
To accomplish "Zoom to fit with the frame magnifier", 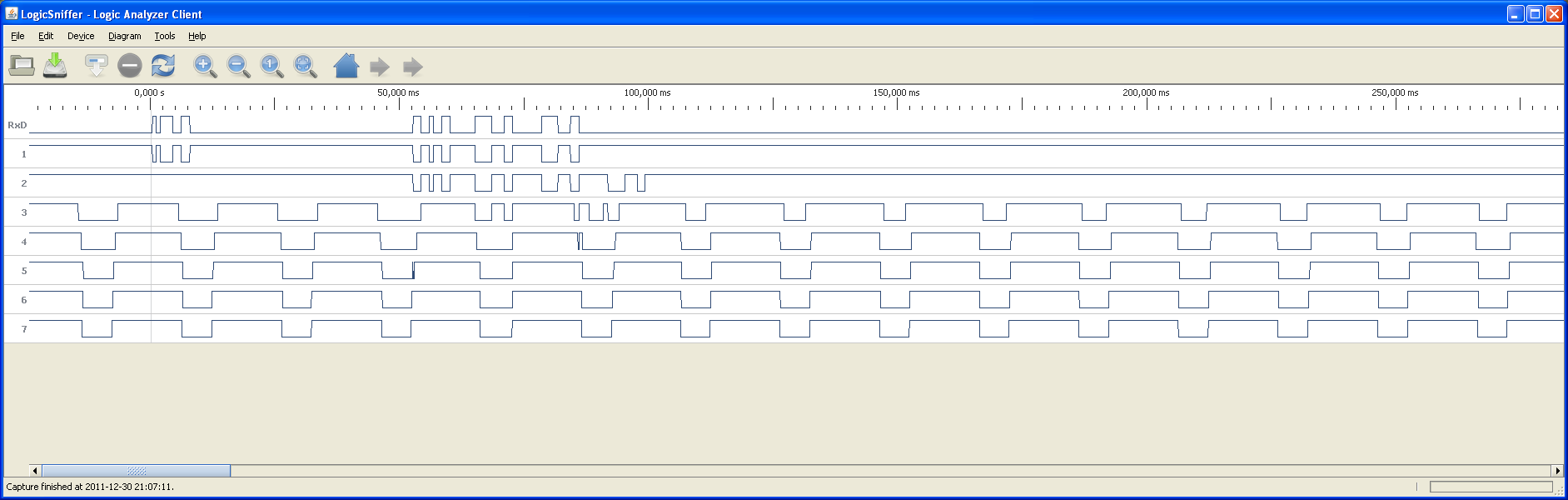I will point(305,66).
